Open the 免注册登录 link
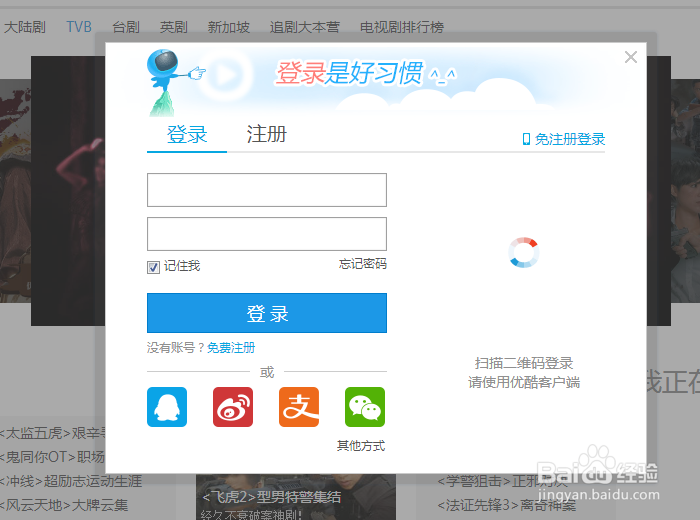 [x=570, y=139]
